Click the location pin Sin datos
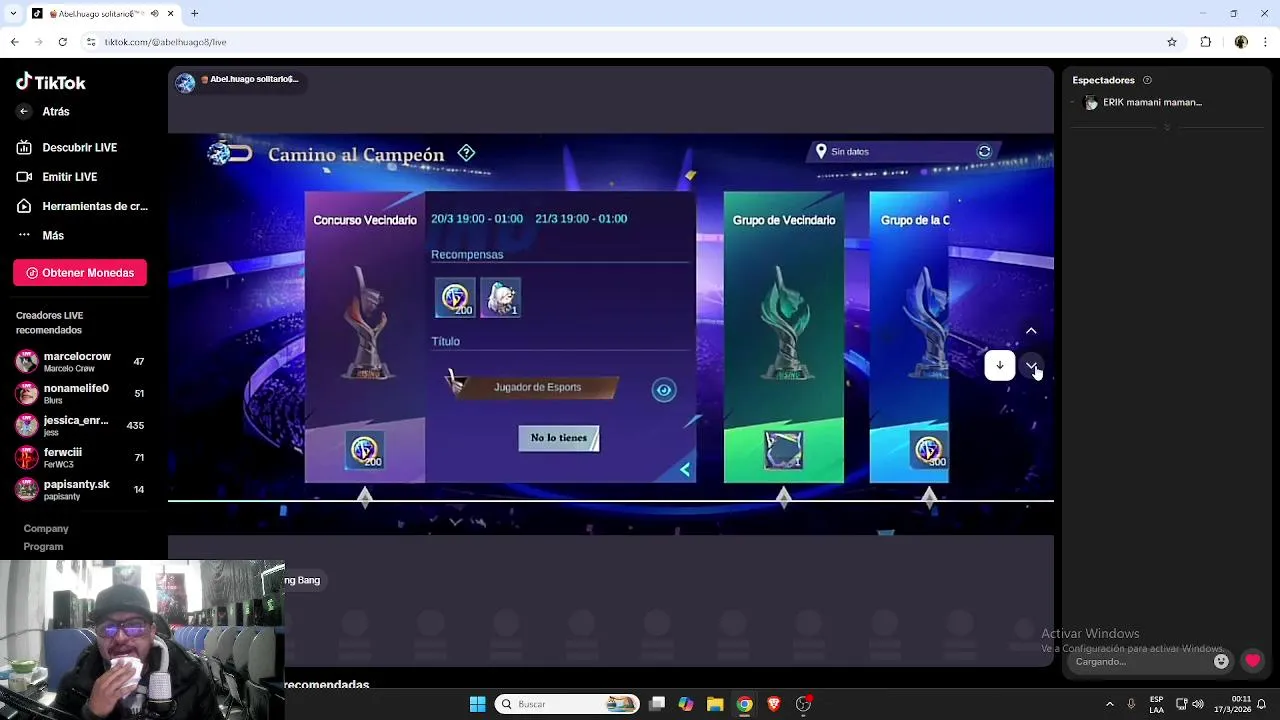The image size is (1280, 720). click(x=821, y=152)
